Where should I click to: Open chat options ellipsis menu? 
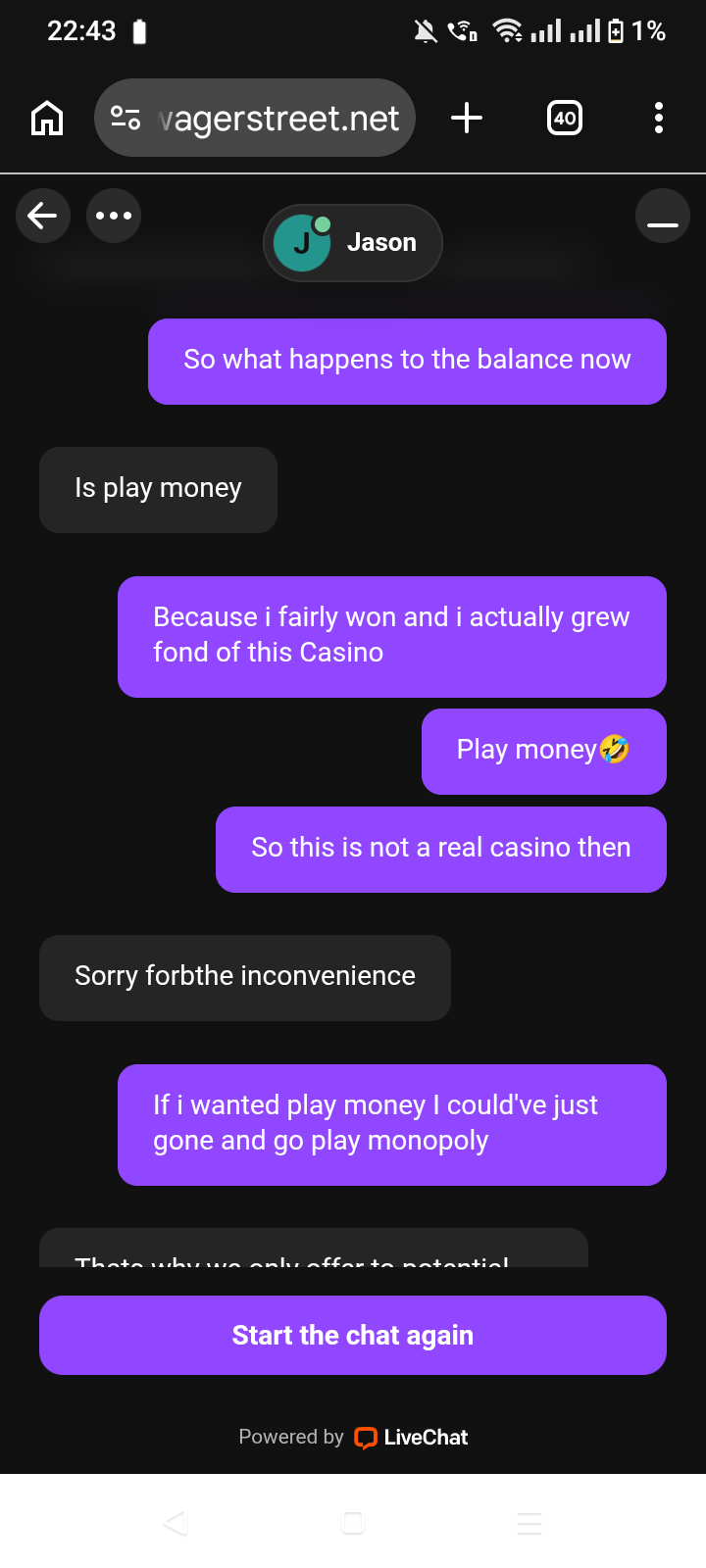[114, 216]
